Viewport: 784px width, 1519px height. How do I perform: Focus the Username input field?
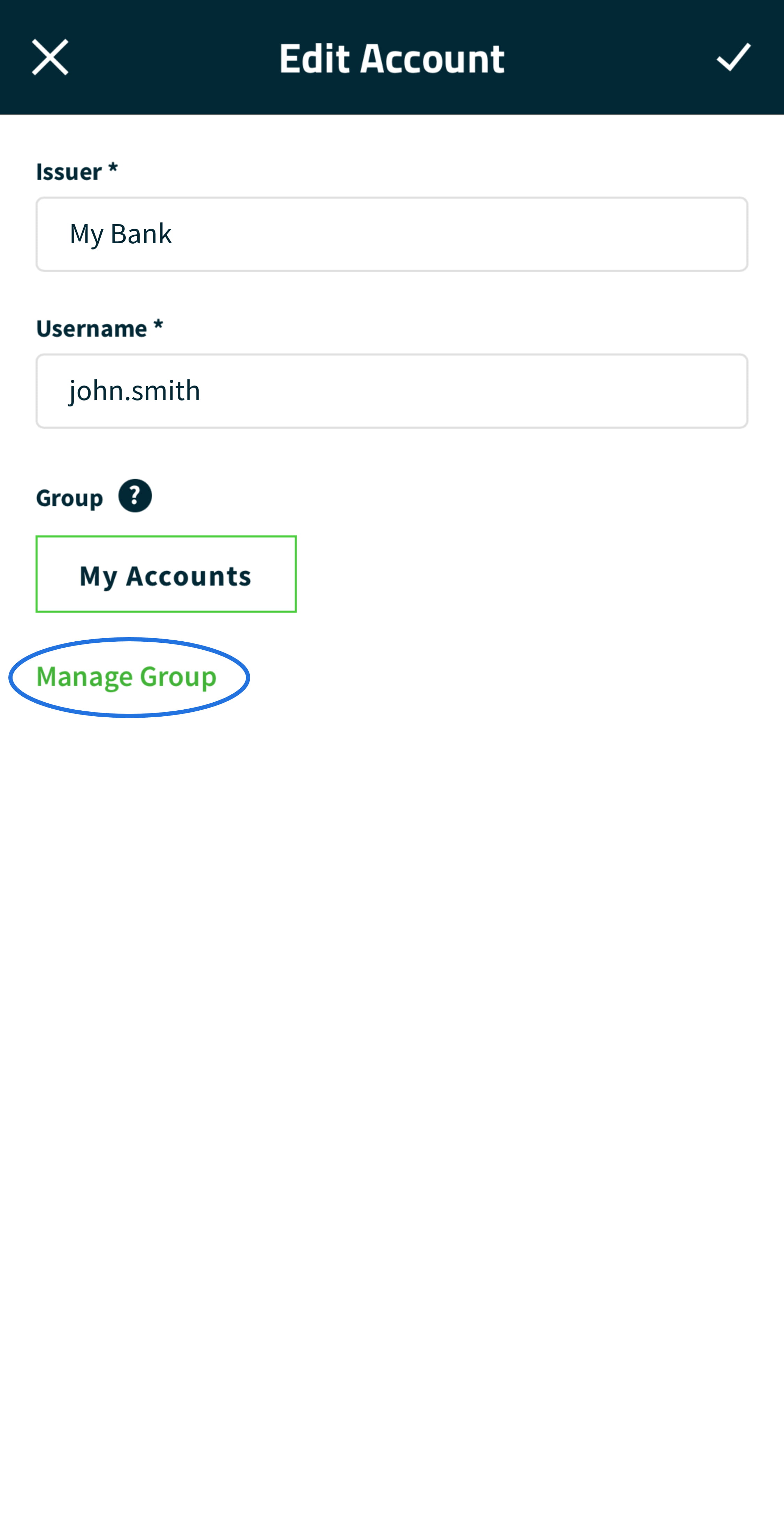392,391
